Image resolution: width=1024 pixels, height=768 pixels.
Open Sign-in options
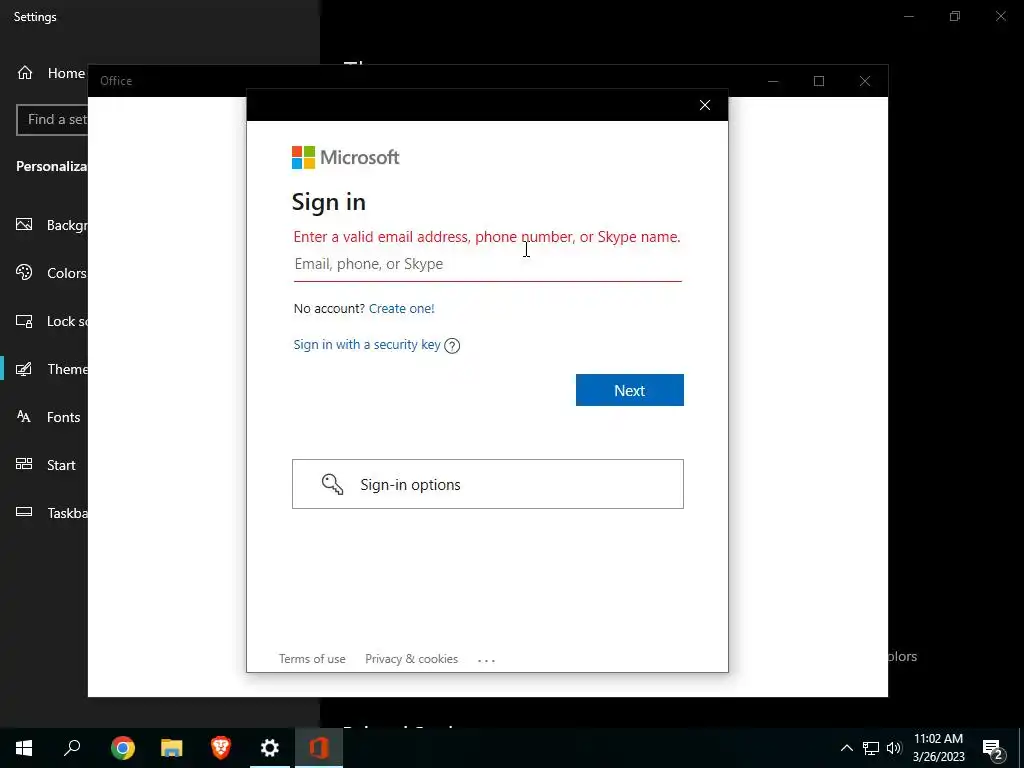pyautogui.click(x=487, y=484)
